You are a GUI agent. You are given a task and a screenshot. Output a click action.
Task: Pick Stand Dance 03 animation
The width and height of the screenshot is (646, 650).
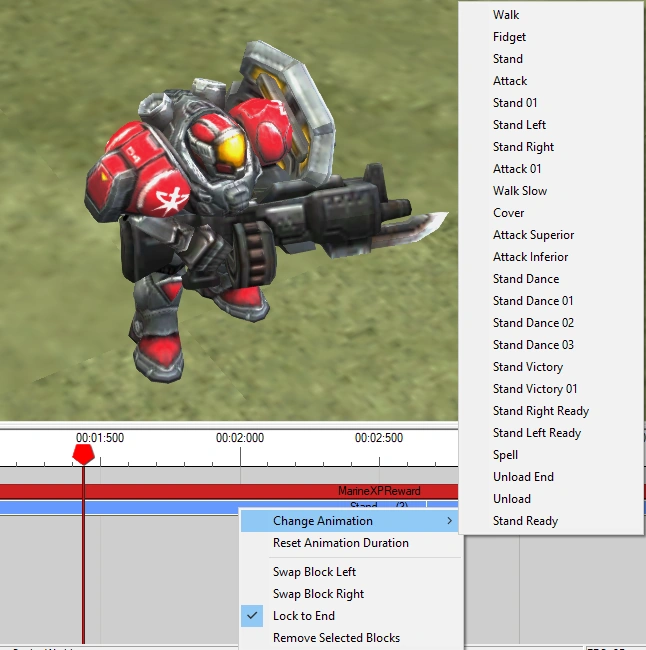point(551,344)
